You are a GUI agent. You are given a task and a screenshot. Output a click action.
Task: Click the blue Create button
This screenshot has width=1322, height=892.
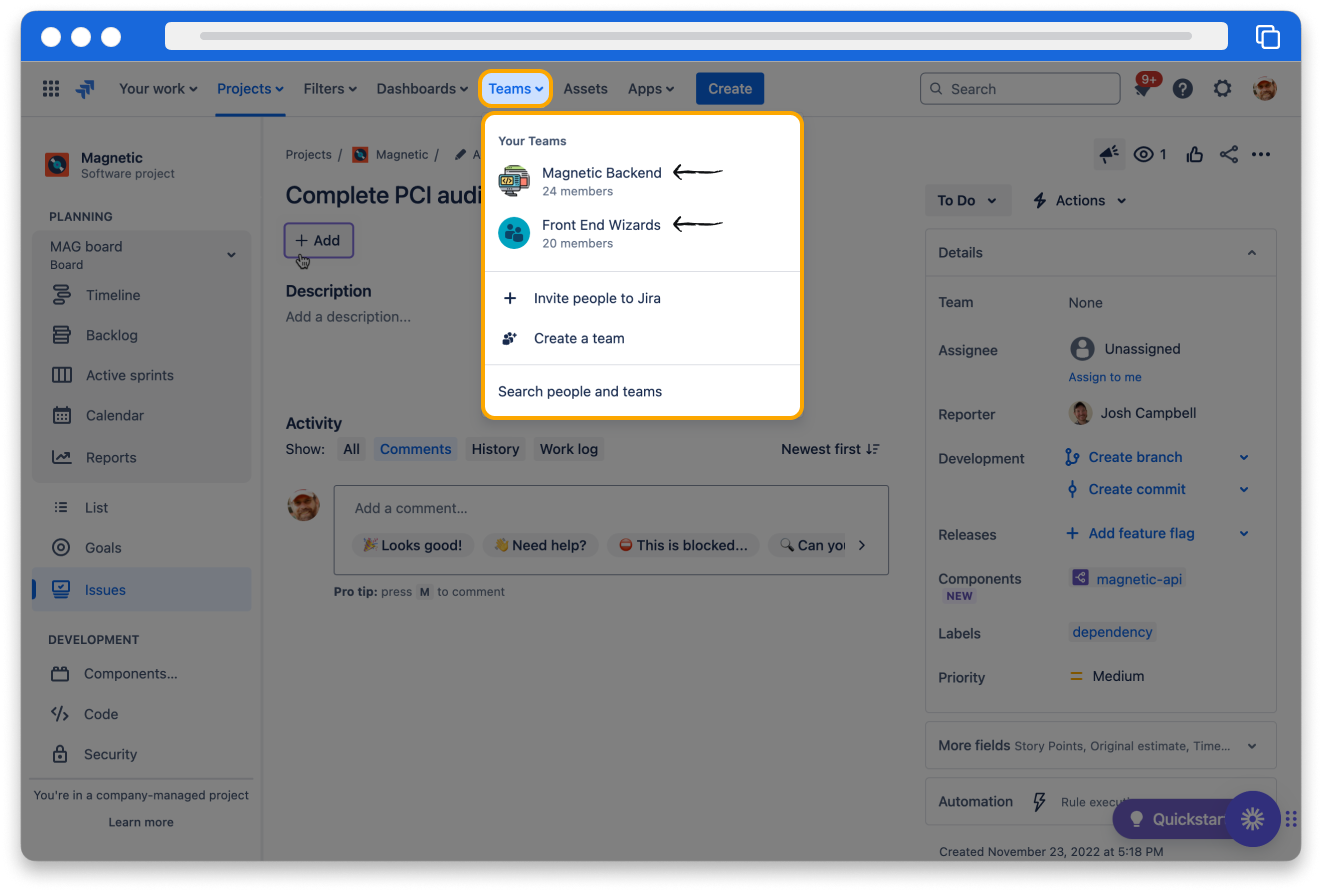pyautogui.click(x=730, y=89)
